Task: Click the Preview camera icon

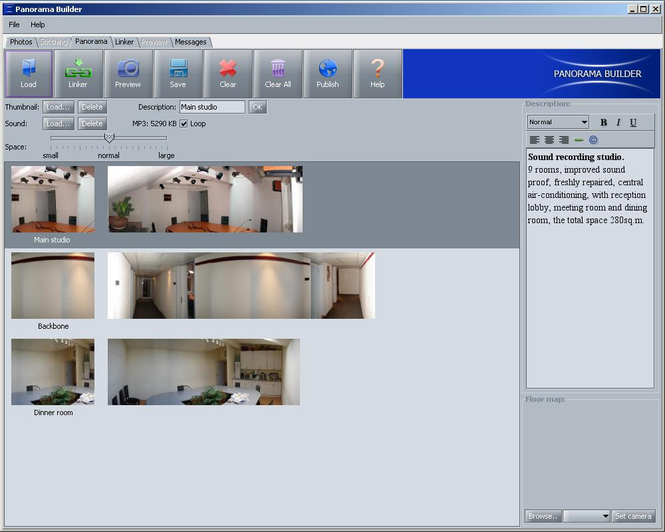Action: tap(128, 74)
